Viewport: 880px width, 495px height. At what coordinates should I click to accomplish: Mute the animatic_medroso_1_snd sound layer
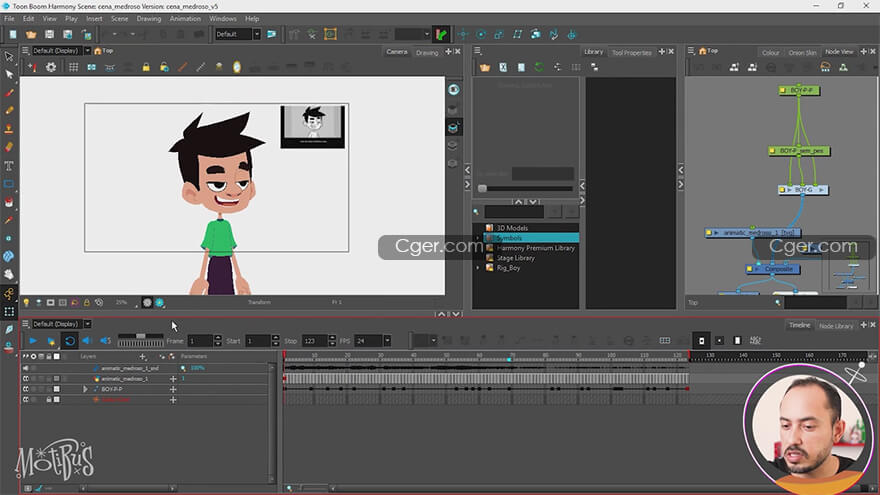coord(26,368)
